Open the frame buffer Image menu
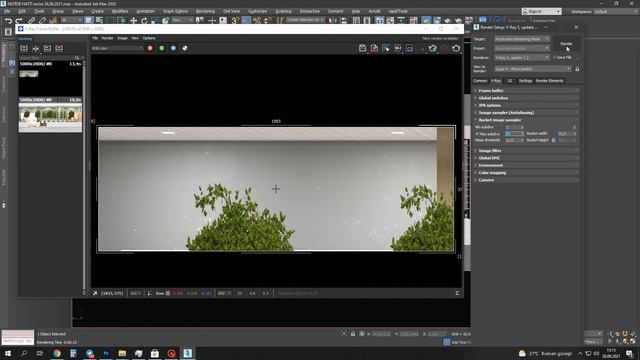Screen dimensions: 640x360 122,38
